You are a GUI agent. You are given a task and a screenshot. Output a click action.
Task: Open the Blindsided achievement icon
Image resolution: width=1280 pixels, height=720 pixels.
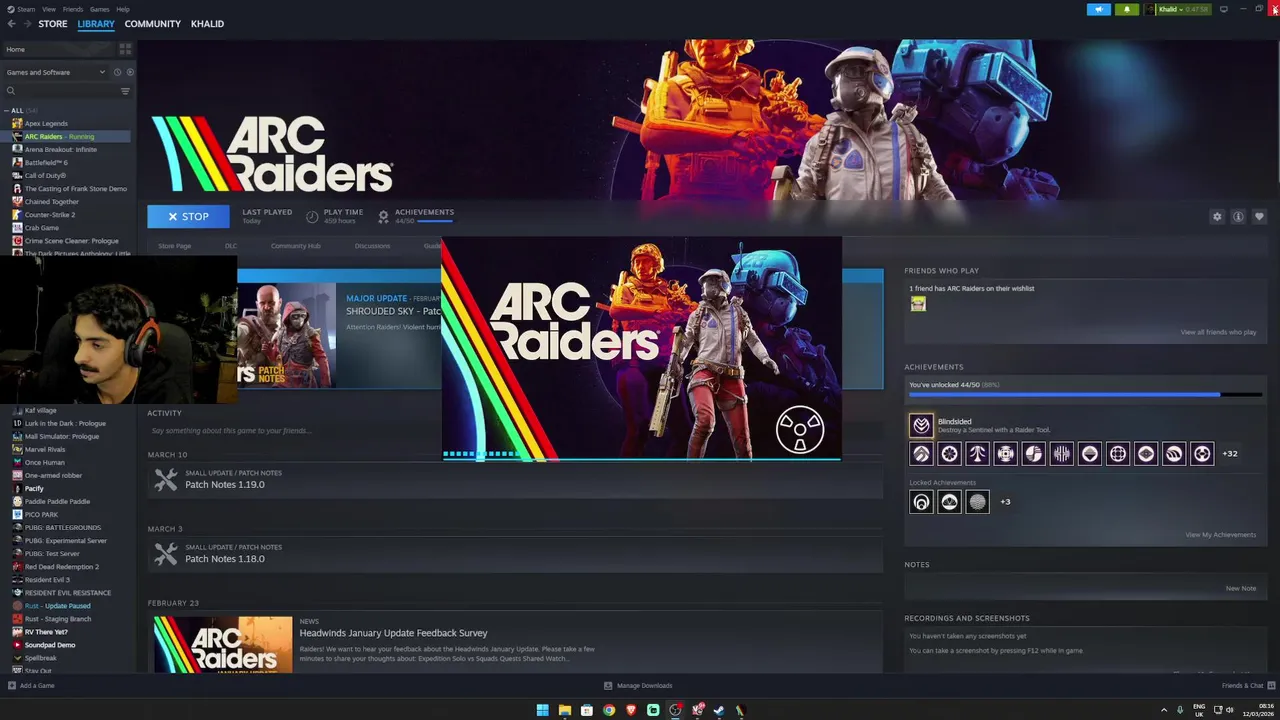(921, 425)
